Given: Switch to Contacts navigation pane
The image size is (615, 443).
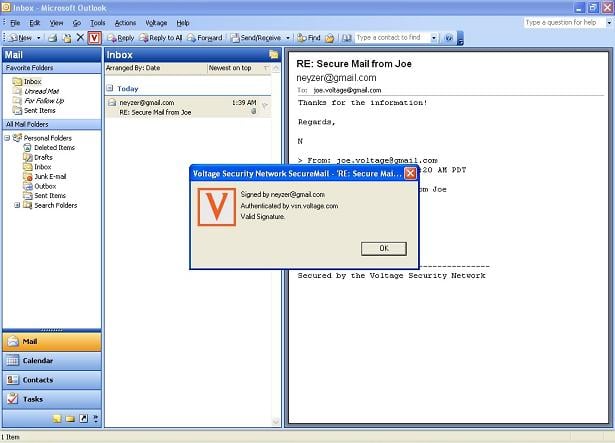Looking at the screenshot, I should point(51,380).
